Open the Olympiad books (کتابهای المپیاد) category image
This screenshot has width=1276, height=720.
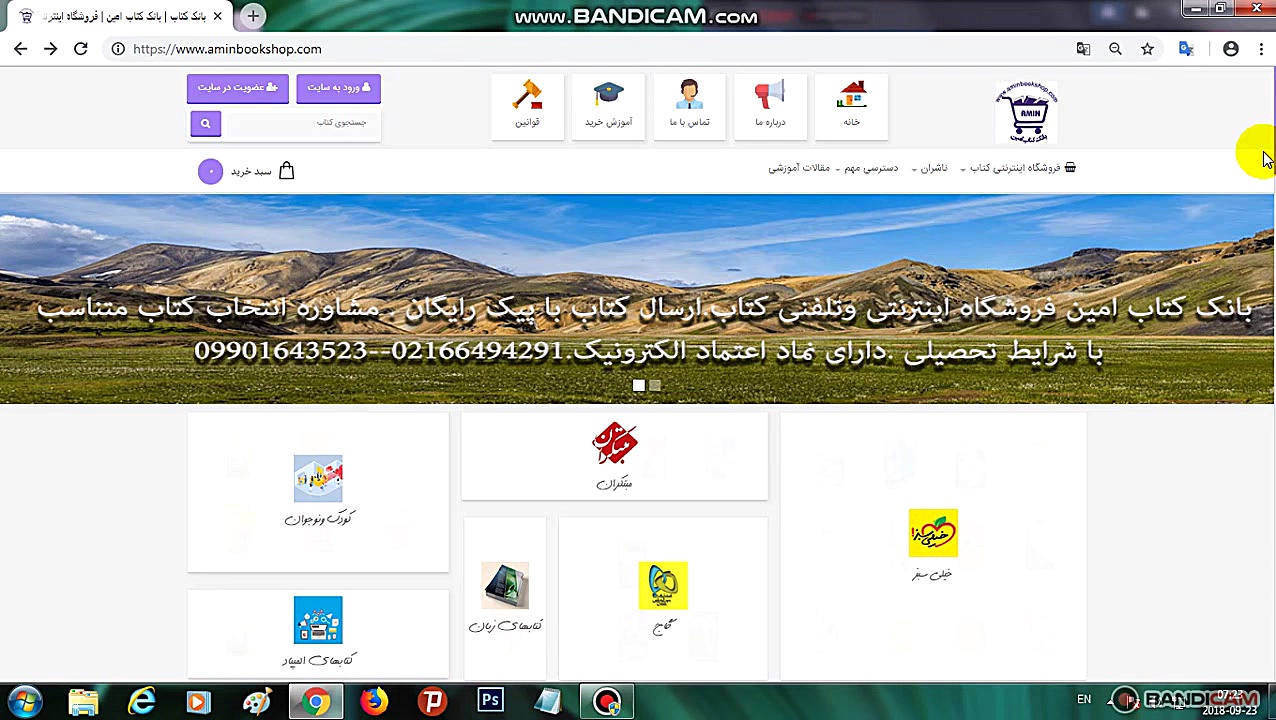pos(318,620)
